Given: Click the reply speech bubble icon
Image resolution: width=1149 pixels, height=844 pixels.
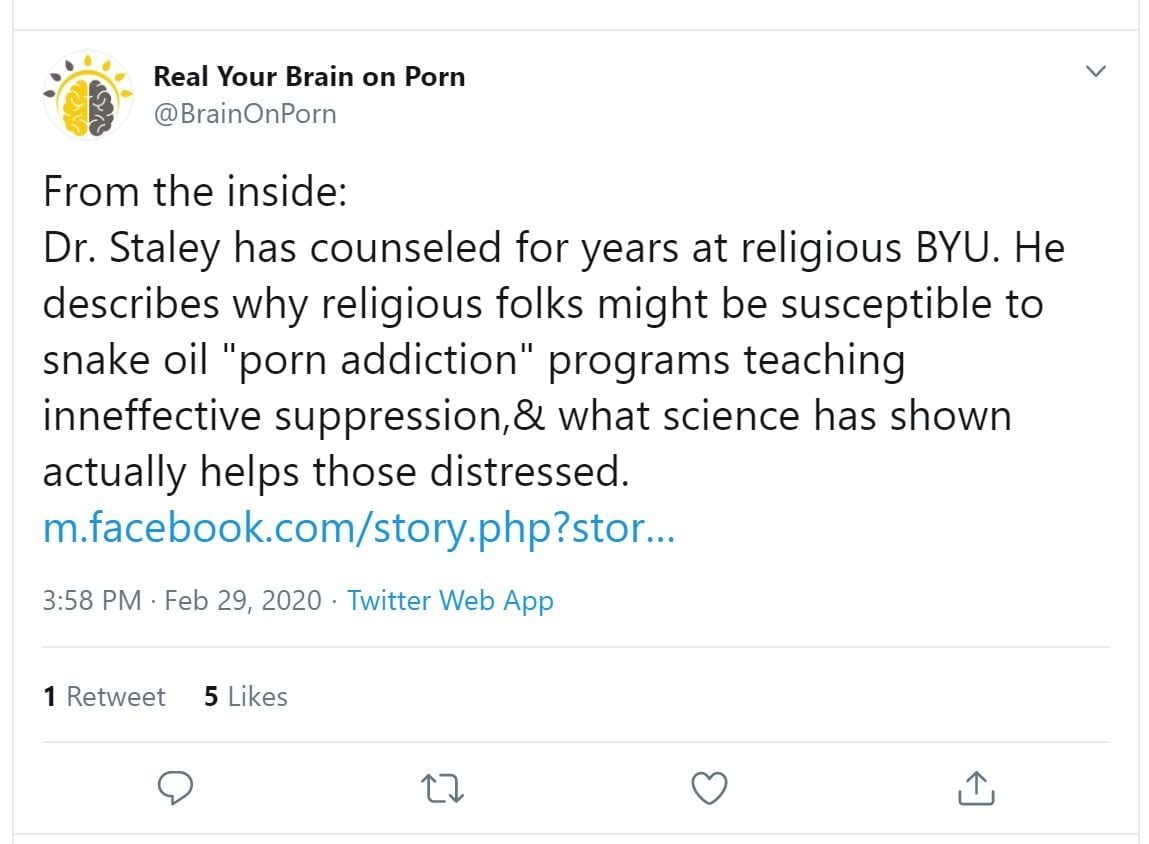Looking at the screenshot, I should coord(176,789).
